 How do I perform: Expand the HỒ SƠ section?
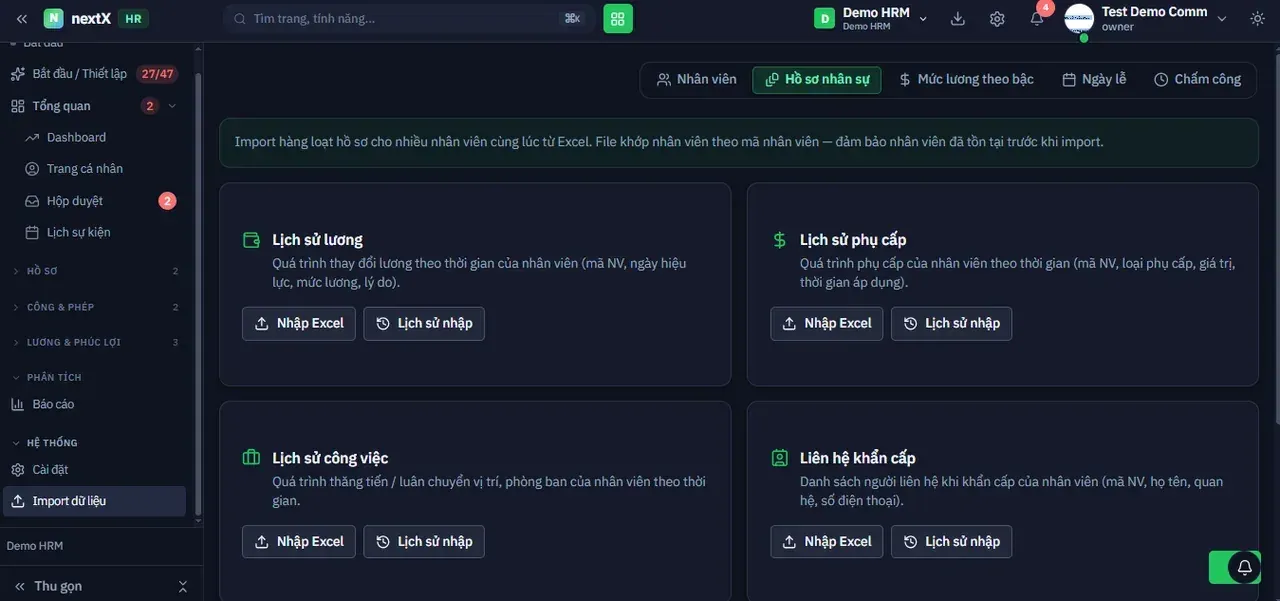point(95,271)
